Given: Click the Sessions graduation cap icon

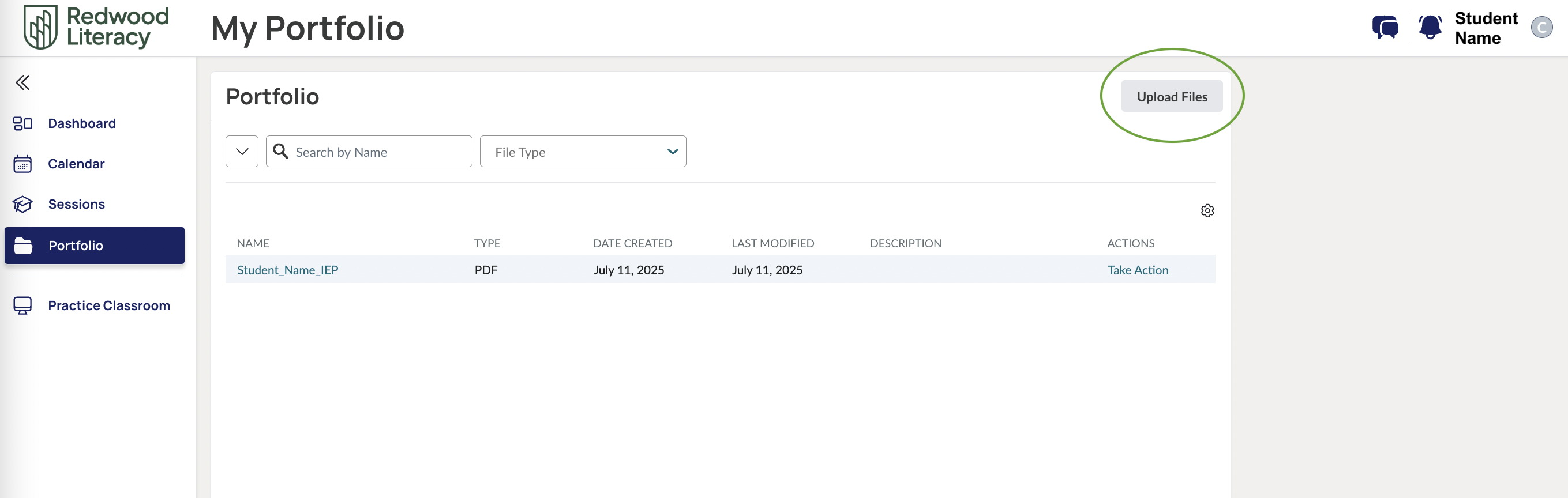Looking at the screenshot, I should coord(22,204).
